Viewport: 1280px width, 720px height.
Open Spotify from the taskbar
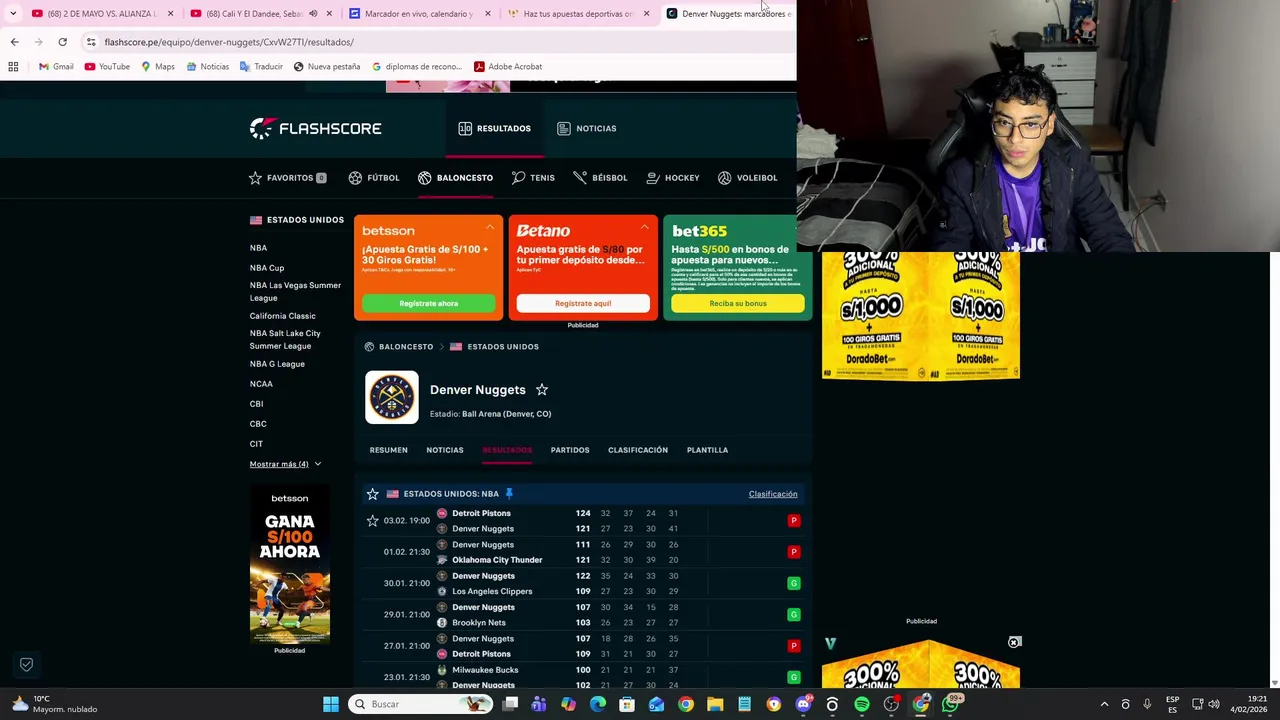(862, 704)
